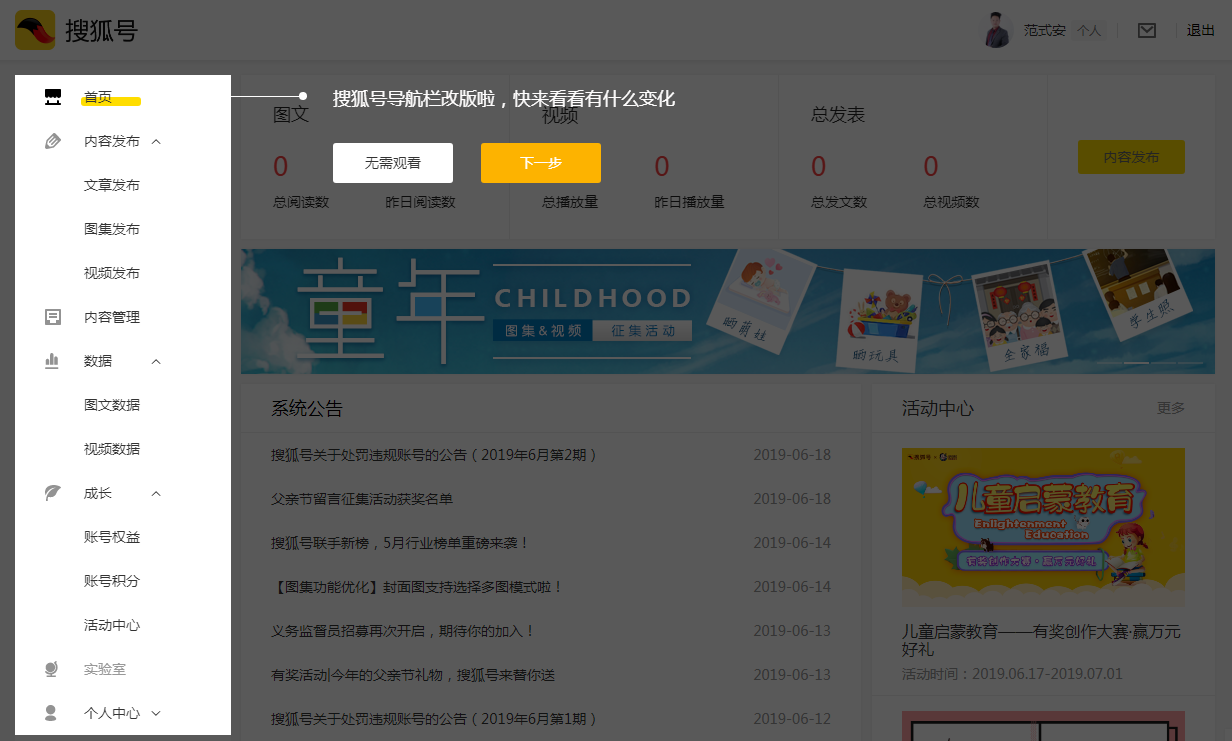Click the 儿童启蒙教育 activity thumbnail
The height and width of the screenshot is (741, 1232).
[1043, 527]
